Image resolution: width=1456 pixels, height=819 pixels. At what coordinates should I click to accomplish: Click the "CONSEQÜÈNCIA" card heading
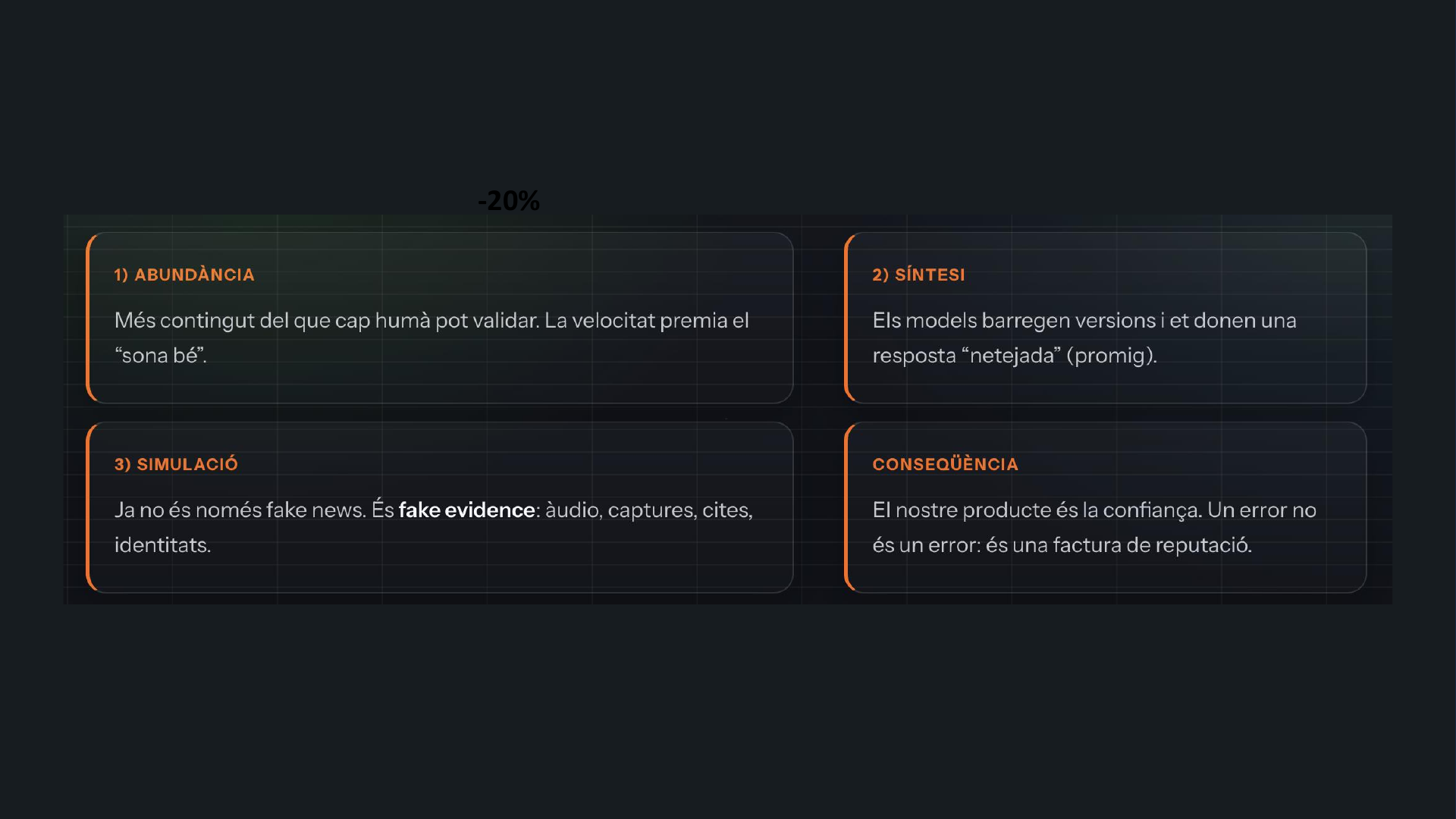coord(945,464)
